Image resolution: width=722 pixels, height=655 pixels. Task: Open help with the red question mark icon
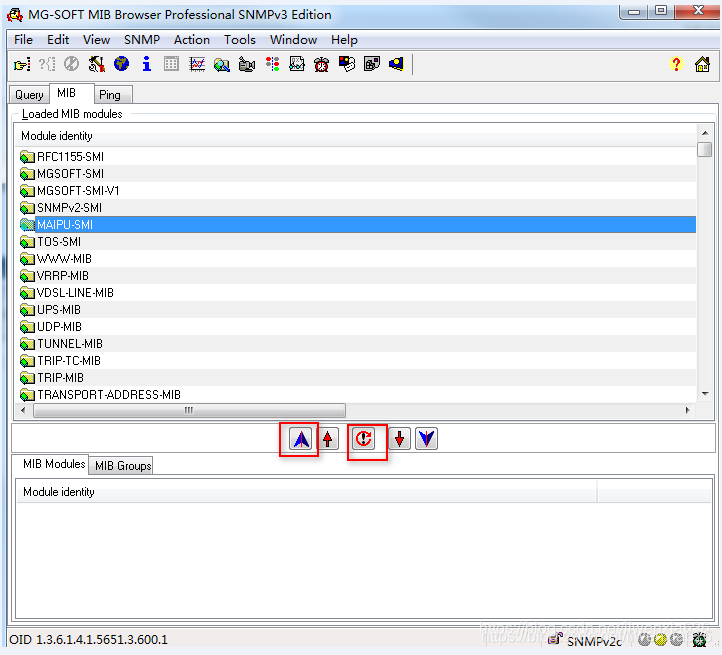pyautogui.click(x=676, y=64)
